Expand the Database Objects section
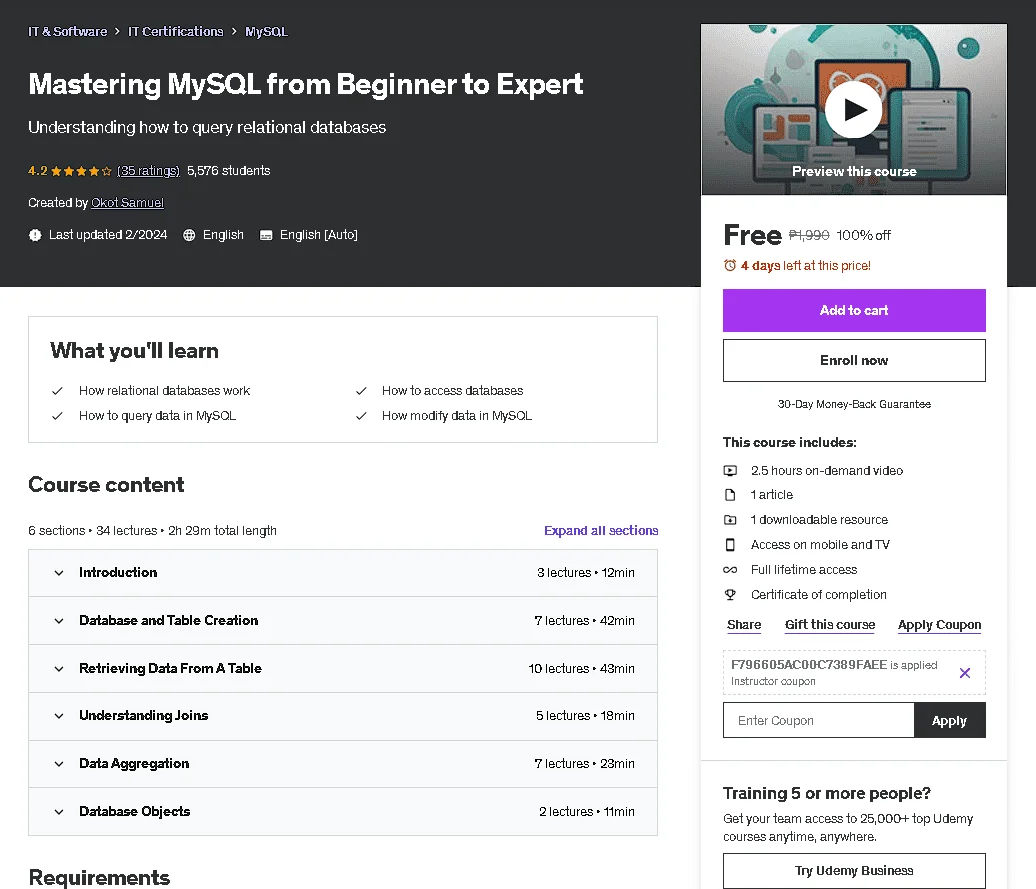The width and height of the screenshot is (1036, 889). click(x=343, y=812)
